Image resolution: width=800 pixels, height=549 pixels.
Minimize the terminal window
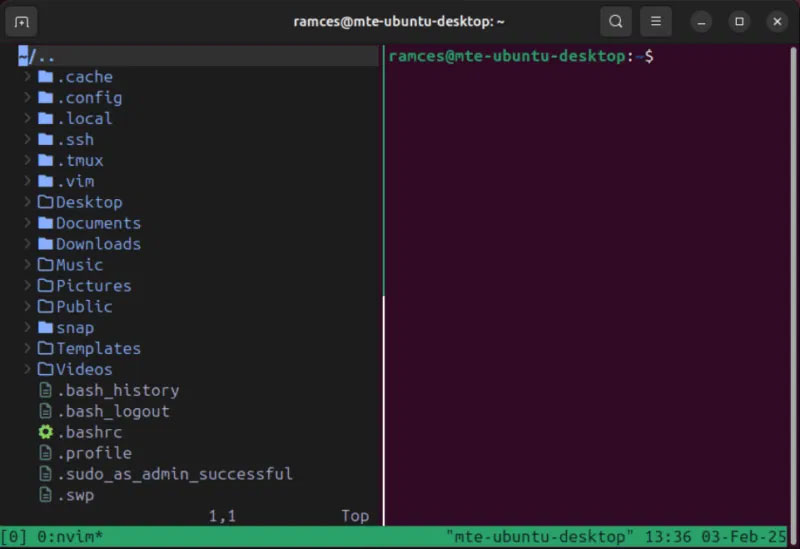(x=702, y=22)
